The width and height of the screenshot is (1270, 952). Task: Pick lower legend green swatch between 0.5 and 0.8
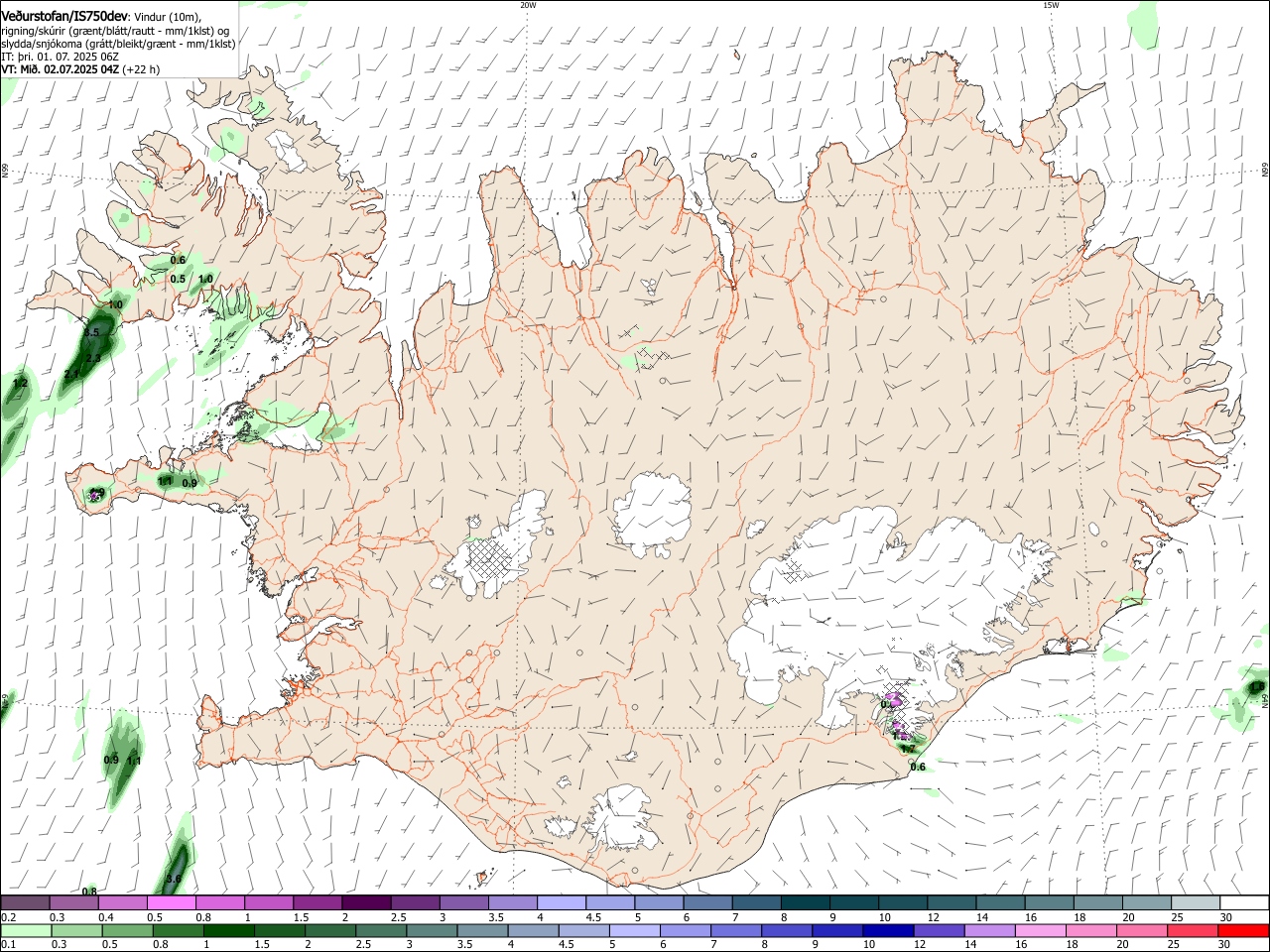126,930
